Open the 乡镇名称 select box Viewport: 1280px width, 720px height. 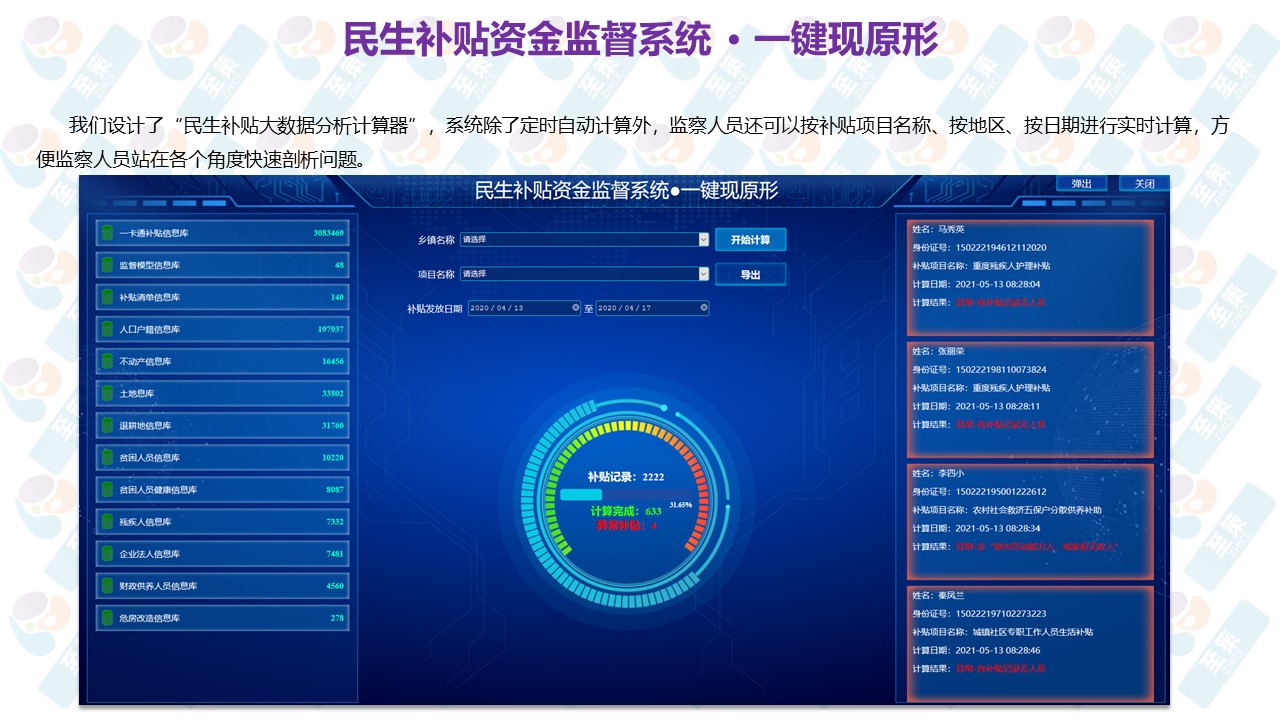pyautogui.click(x=580, y=240)
